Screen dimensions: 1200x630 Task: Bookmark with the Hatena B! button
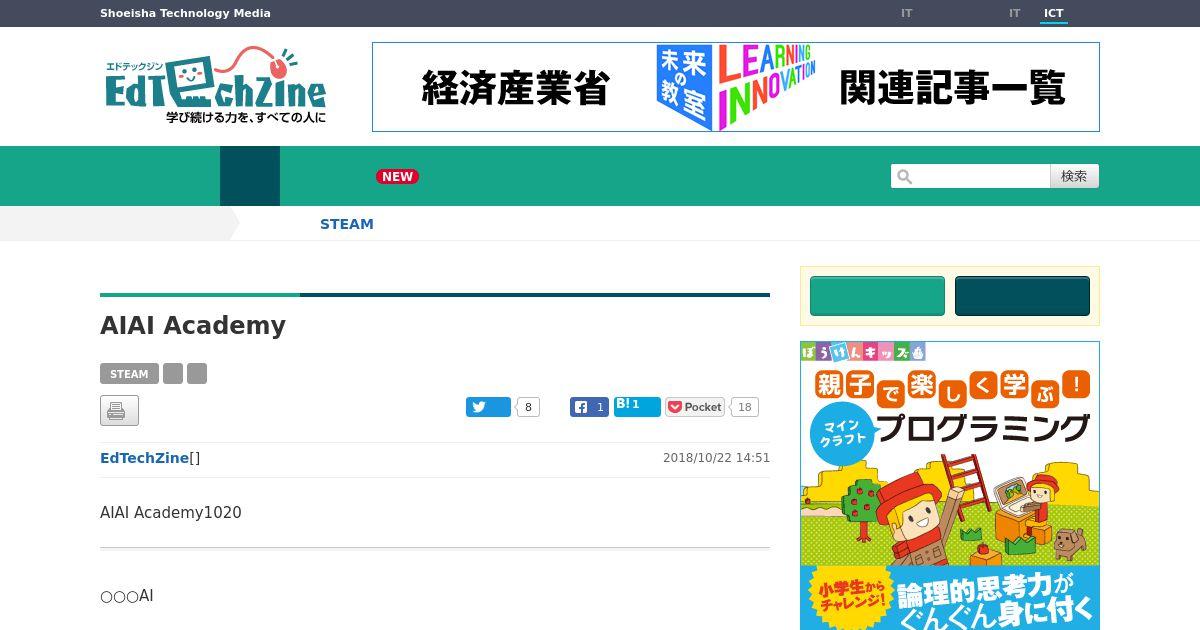[x=637, y=406]
